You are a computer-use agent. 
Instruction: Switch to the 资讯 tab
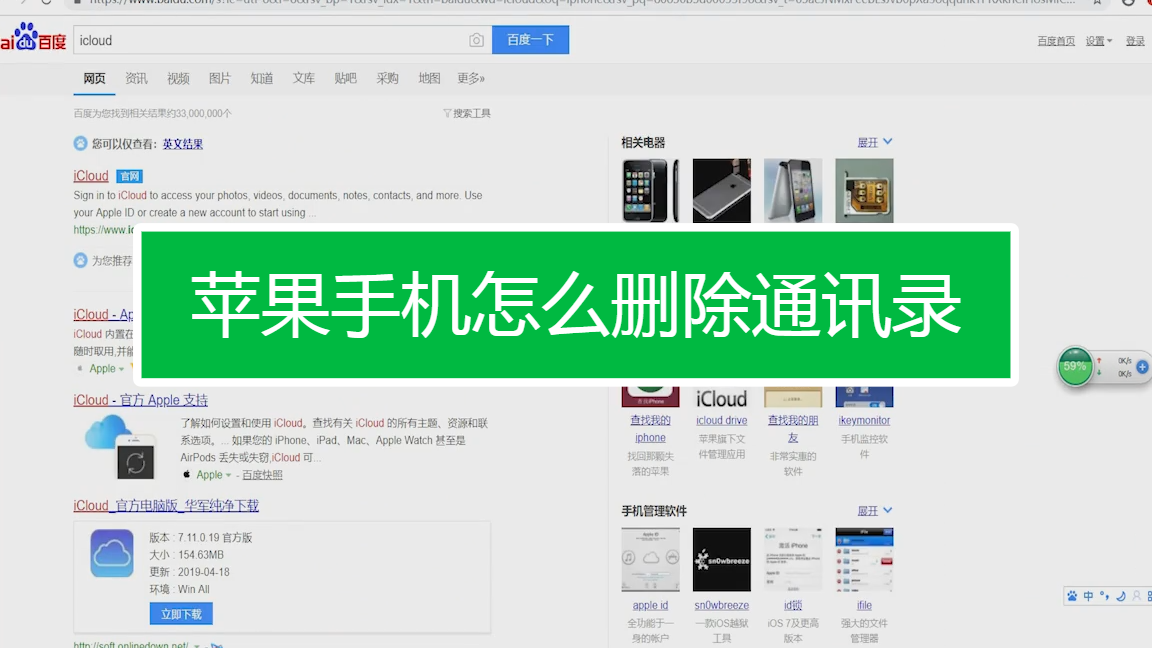(x=136, y=79)
